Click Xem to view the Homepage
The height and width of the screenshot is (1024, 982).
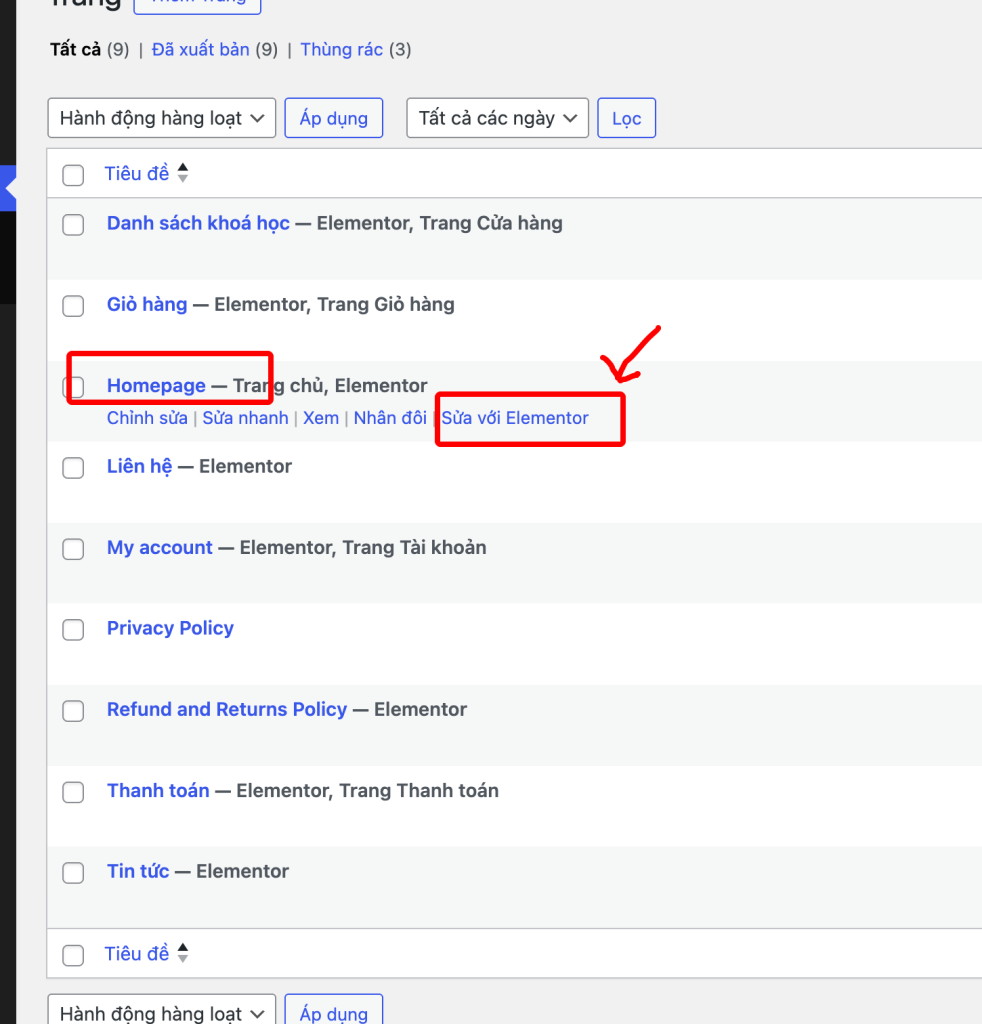(x=321, y=418)
